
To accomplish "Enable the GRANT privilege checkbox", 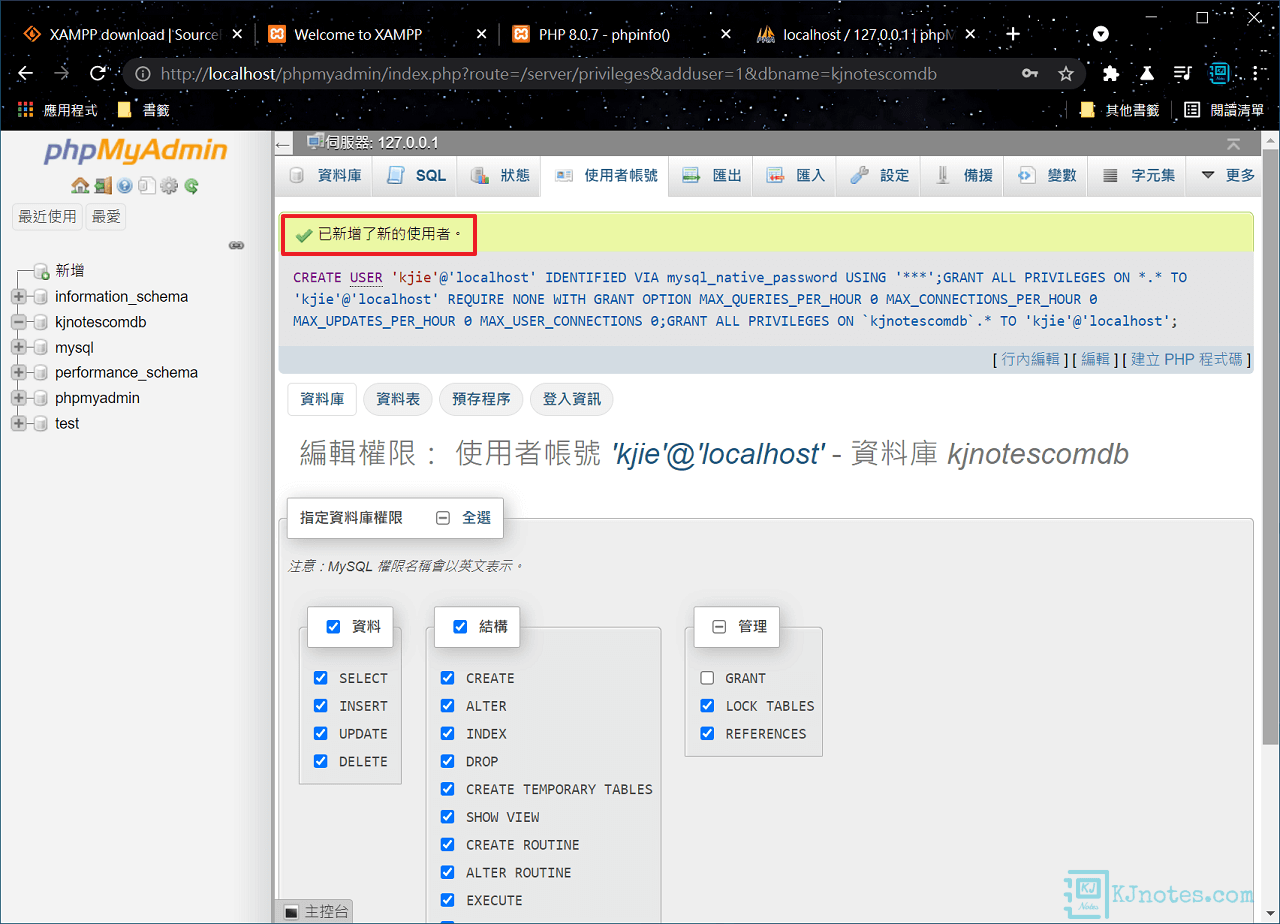I will 708,678.
